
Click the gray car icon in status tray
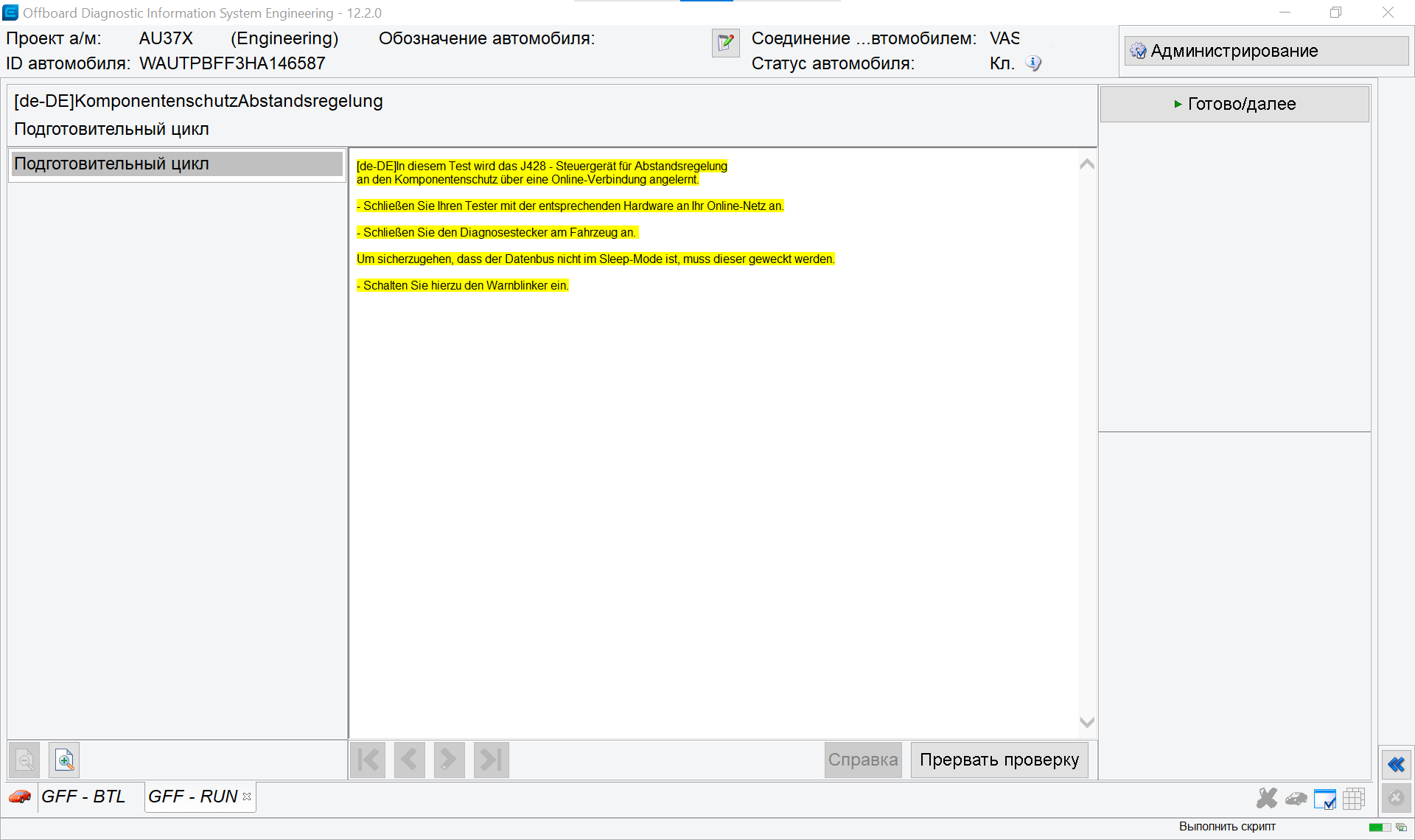[1296, 799]
